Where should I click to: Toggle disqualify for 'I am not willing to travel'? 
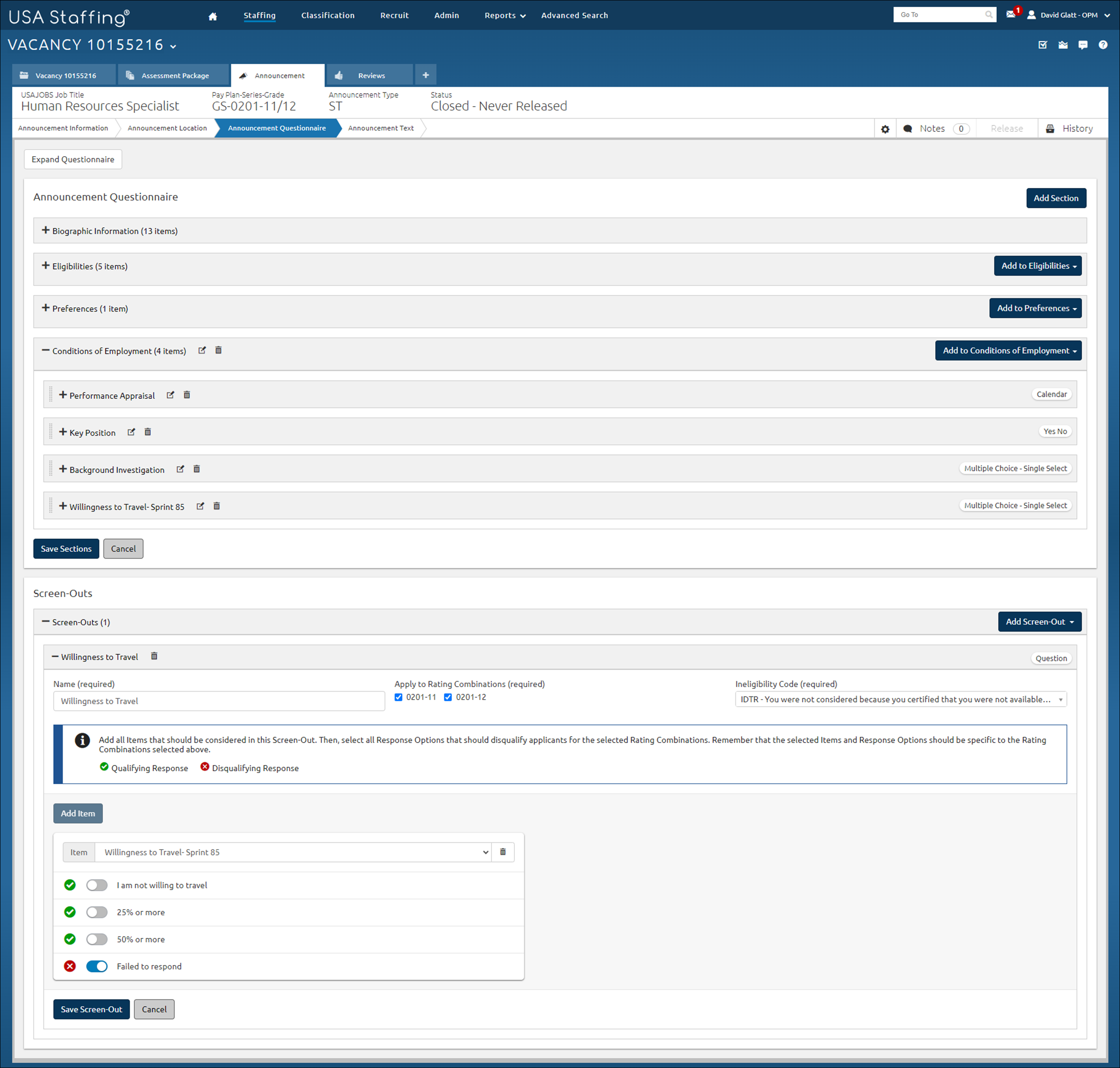pyautogui.click(x=97, y=885)
